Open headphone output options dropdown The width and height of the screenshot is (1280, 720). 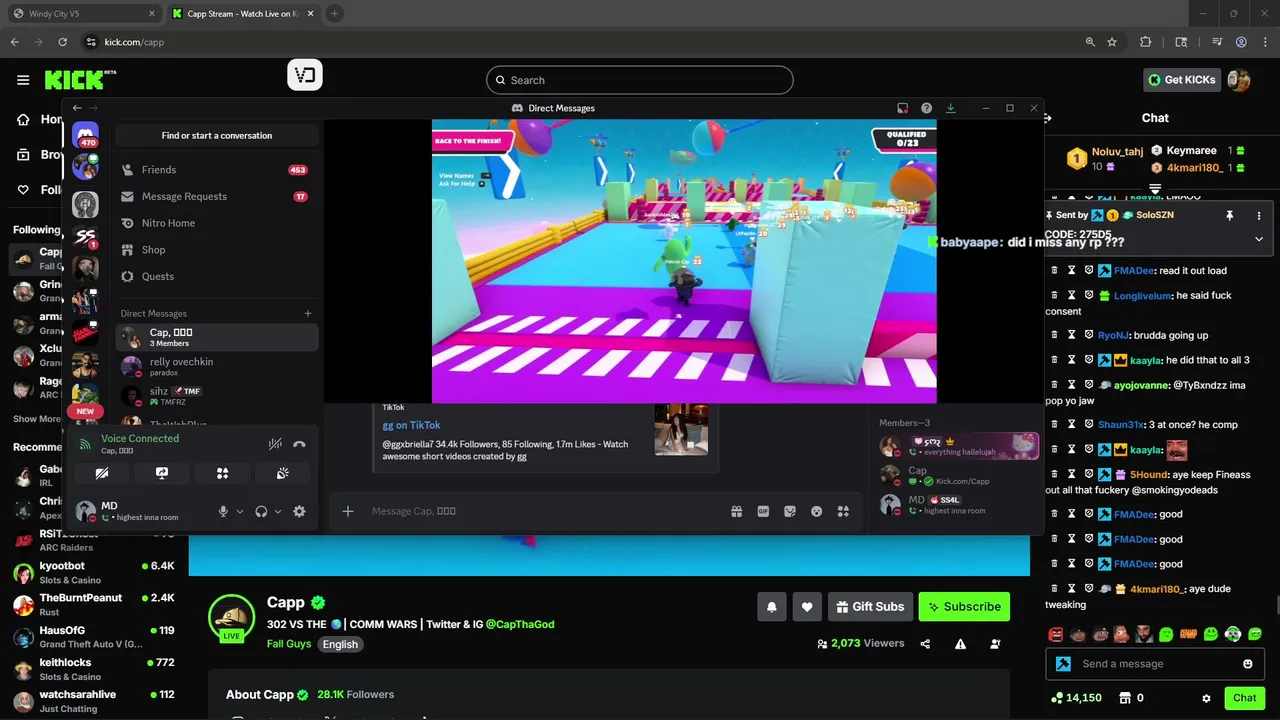pos(278,511)
